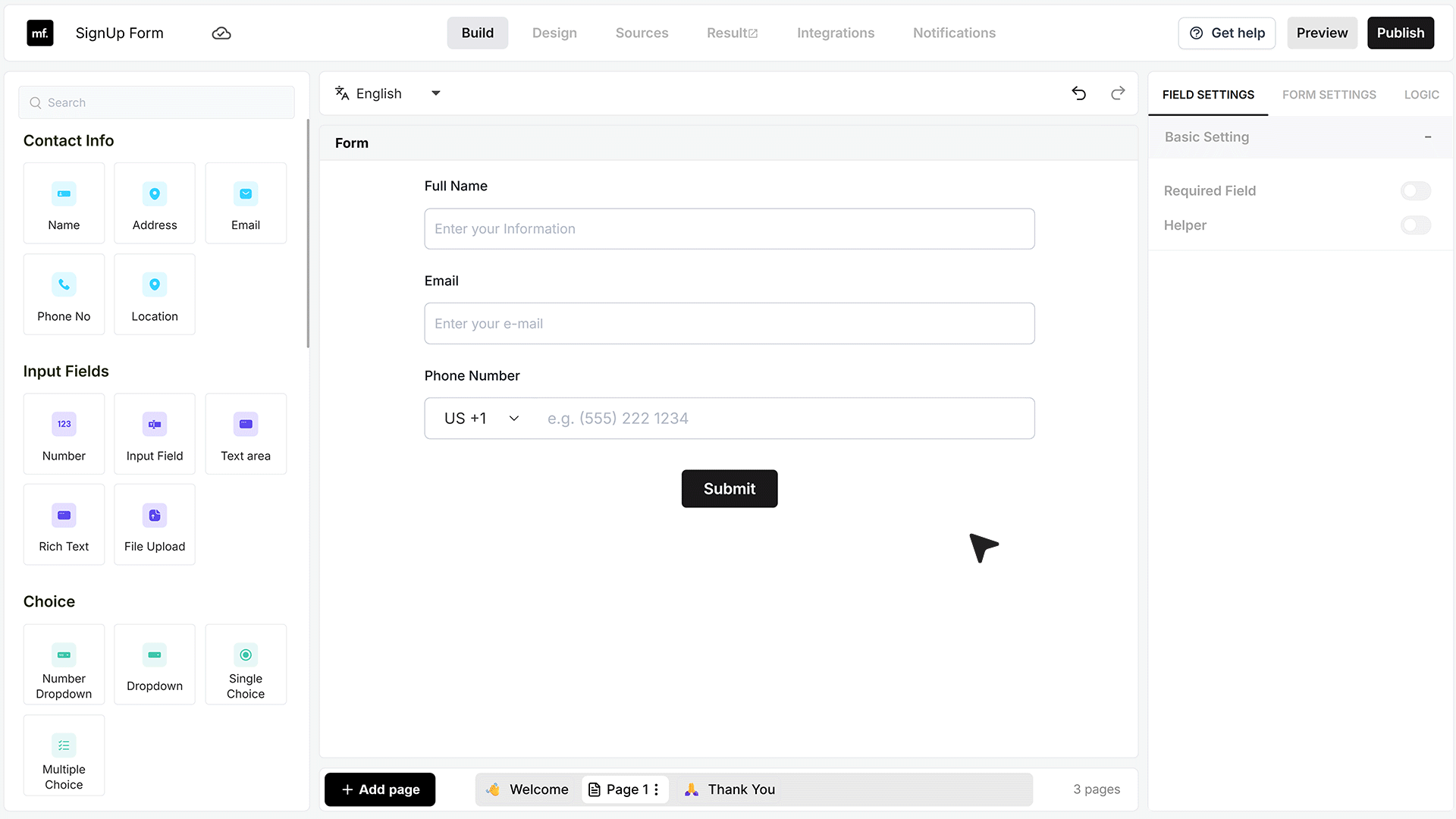Click the Publish button

[x=1401, y=33]
